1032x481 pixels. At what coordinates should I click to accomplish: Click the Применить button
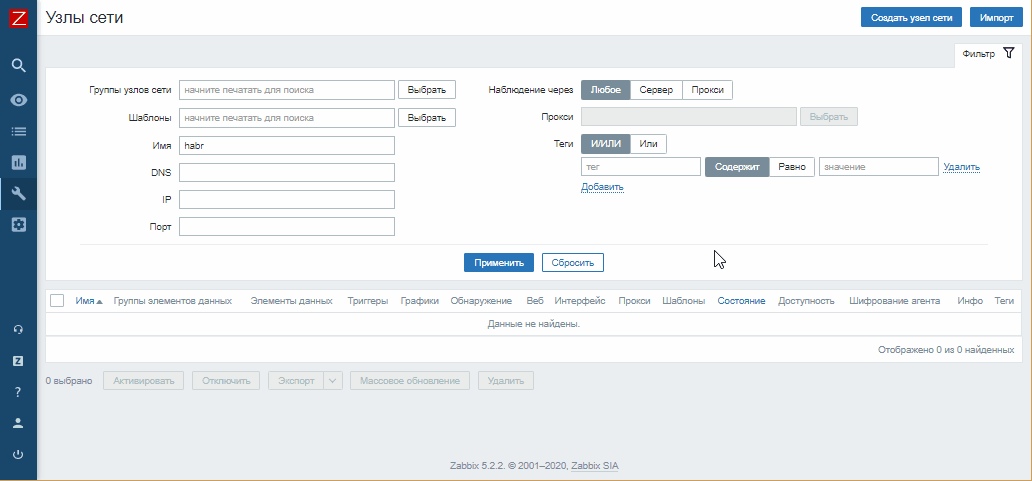[499, 263]
